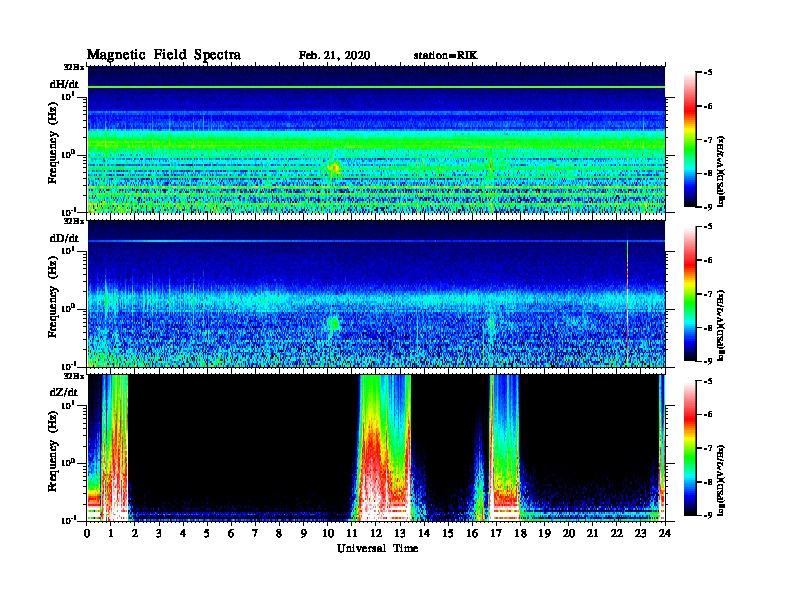Click the hour 2 tick label
This screenshot has height=612, width=792.
coord(135,533)
